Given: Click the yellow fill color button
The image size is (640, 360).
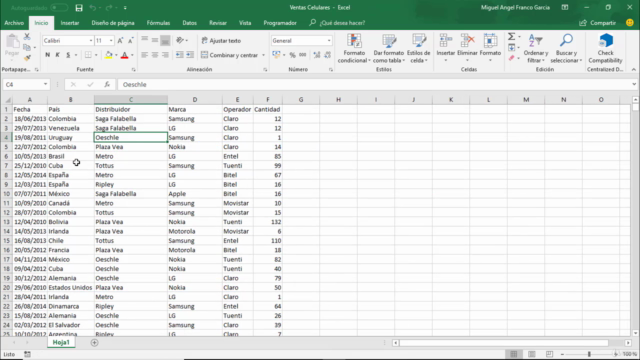Looking at the screenshot, I should tap(109, 55).
